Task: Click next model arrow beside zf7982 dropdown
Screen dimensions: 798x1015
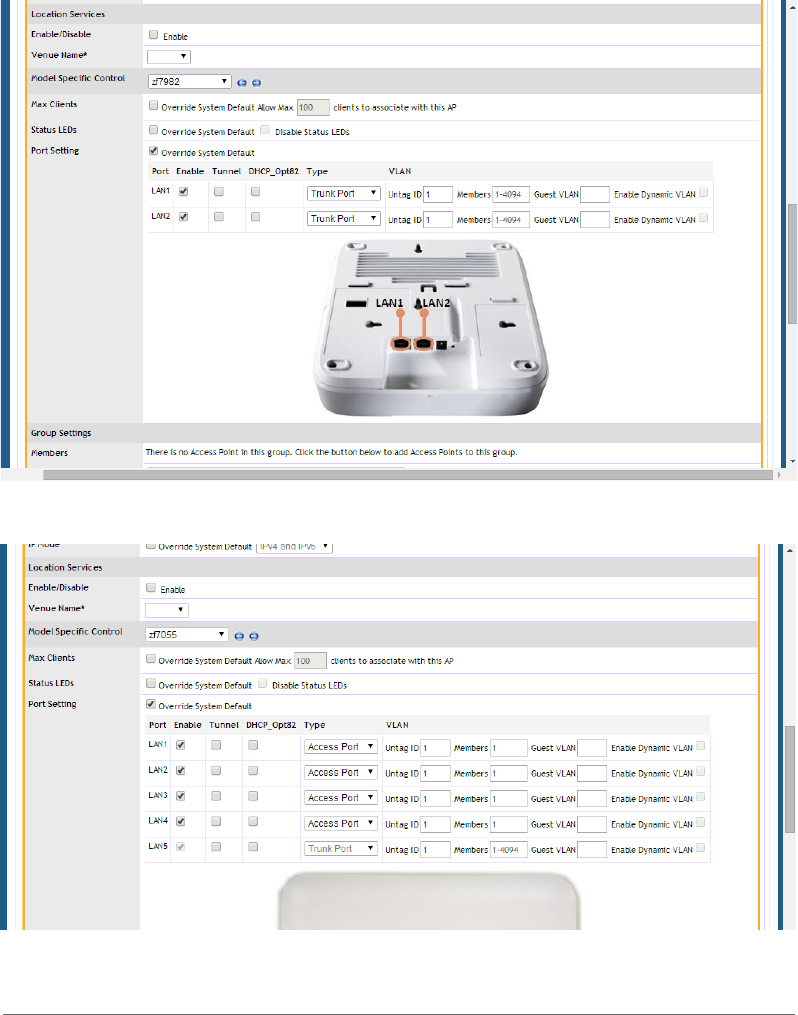Action: tap(256, 82)
